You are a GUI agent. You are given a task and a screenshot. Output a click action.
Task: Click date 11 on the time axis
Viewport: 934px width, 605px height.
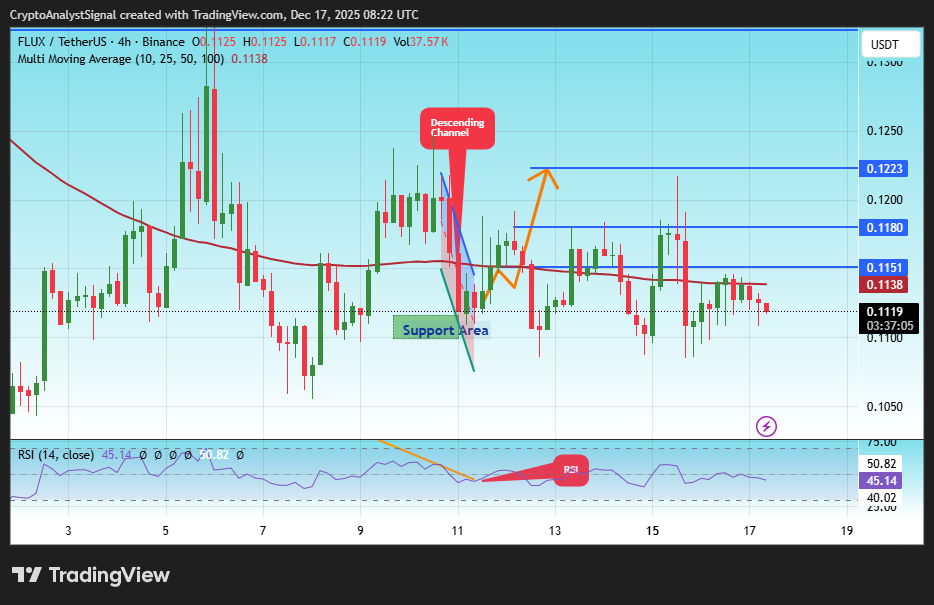click(458, 530)
